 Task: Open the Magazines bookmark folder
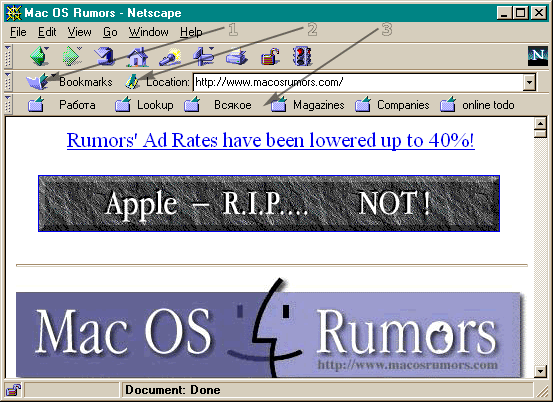tap(308, 105)
